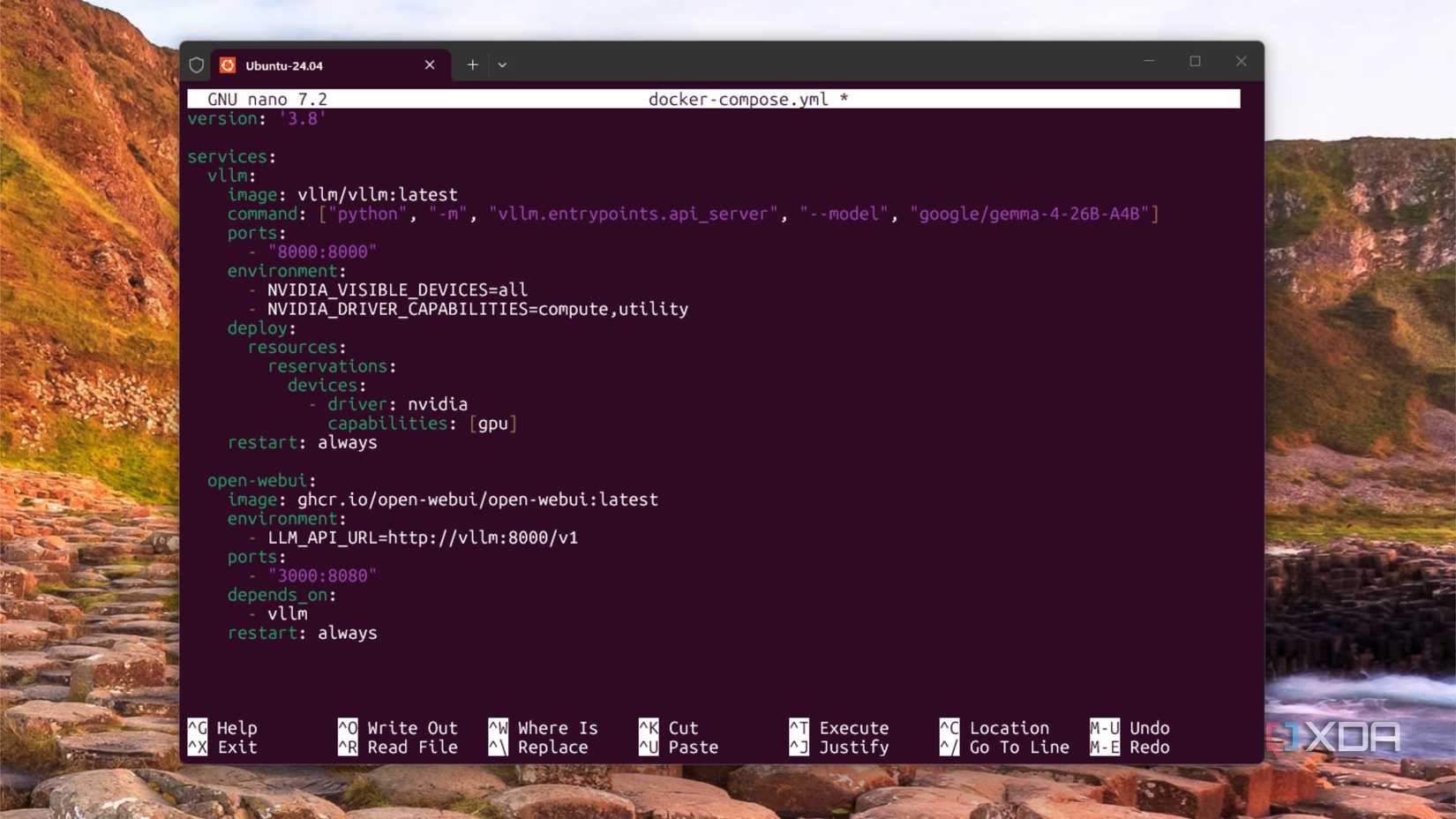This screenshot has width=1456, height=819.
Task: Place cursor on the services: line
Action: (232, 156)
